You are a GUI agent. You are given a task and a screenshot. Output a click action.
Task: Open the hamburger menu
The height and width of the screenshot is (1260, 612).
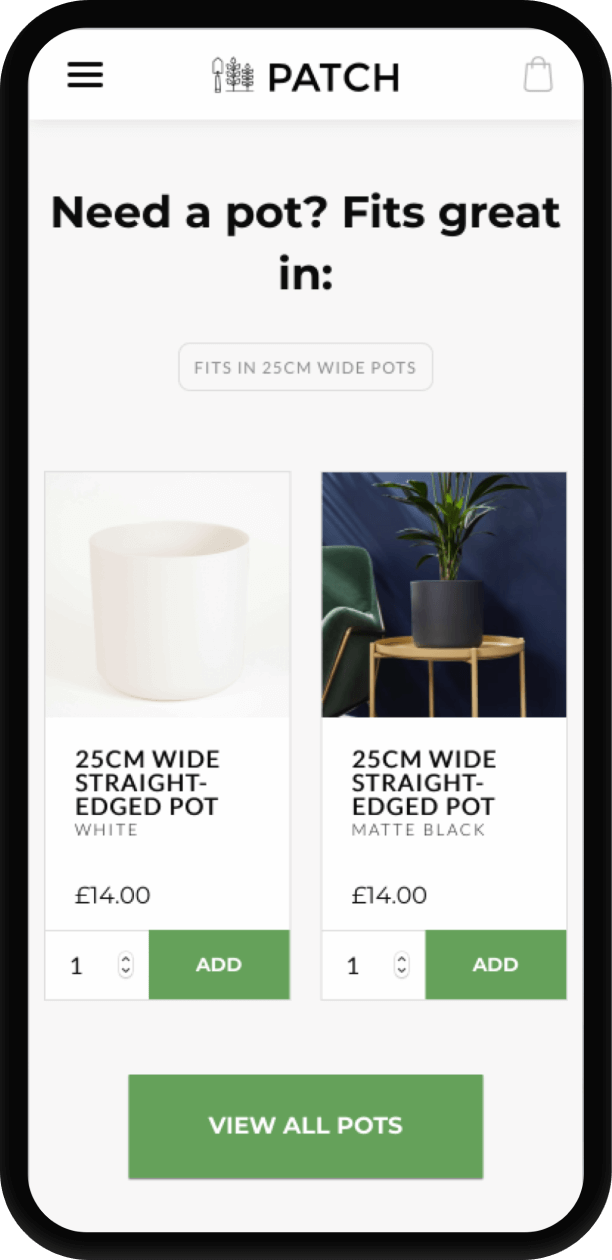[x=85, y=75]
